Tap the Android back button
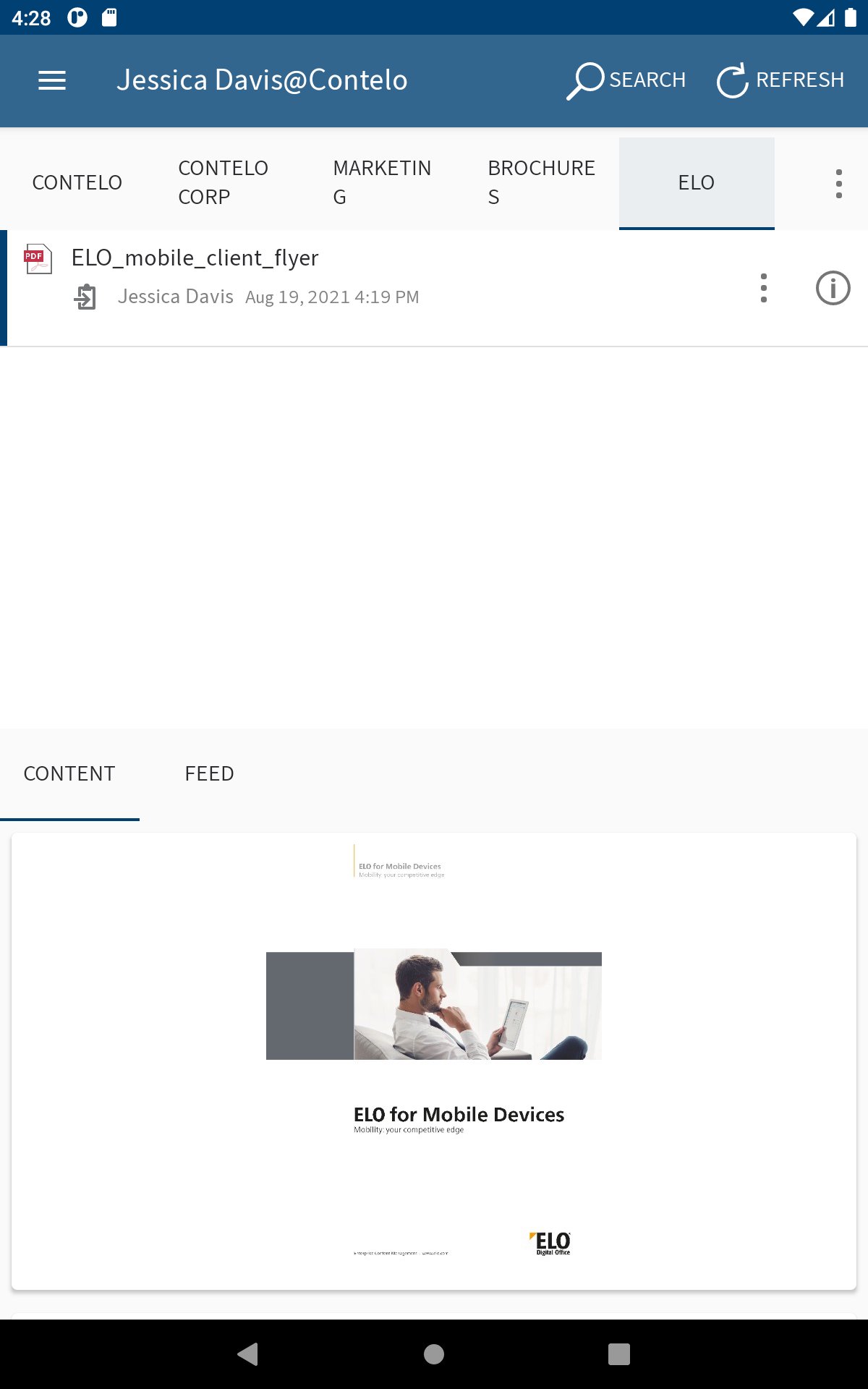Screen dimensions: 868x1389 click(x=248, y=1354)
